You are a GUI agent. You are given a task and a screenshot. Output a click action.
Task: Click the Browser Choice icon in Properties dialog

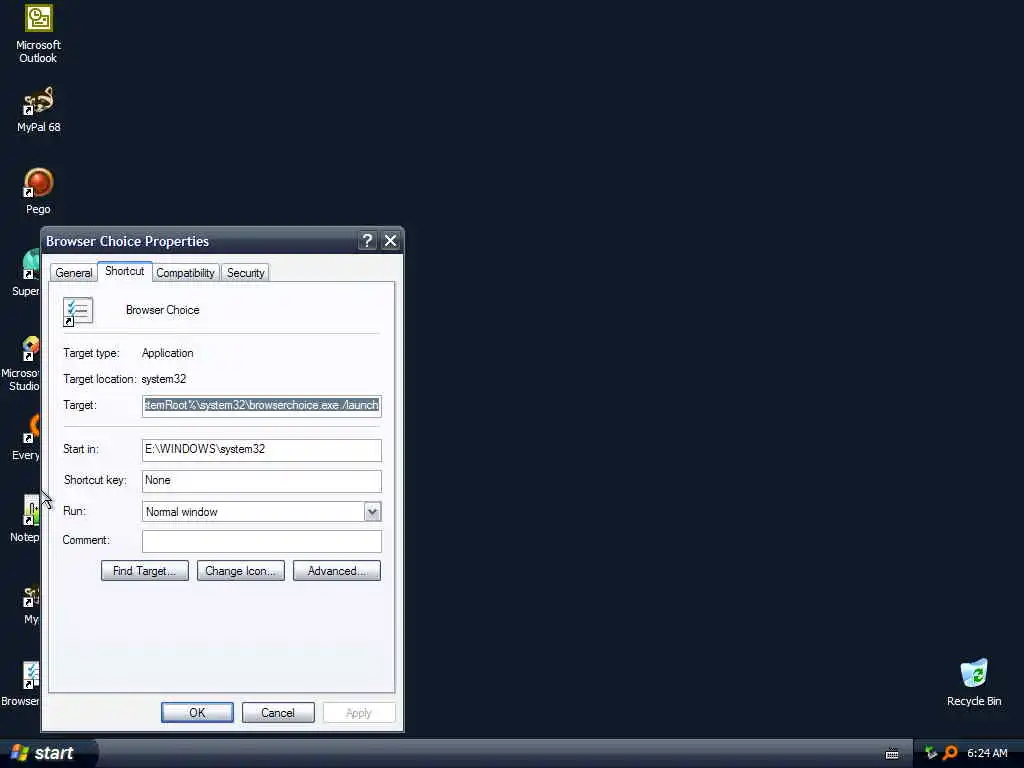point(78,312)
